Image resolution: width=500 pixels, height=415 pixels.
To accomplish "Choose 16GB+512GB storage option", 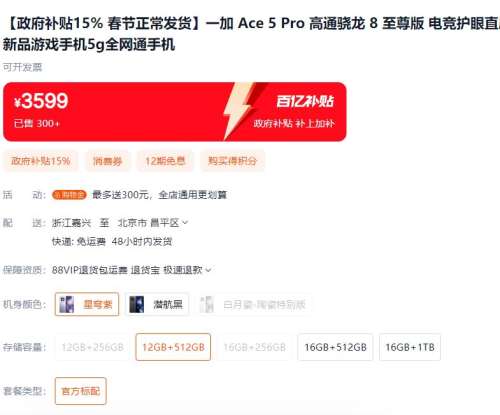I will (x=335, y=347).
